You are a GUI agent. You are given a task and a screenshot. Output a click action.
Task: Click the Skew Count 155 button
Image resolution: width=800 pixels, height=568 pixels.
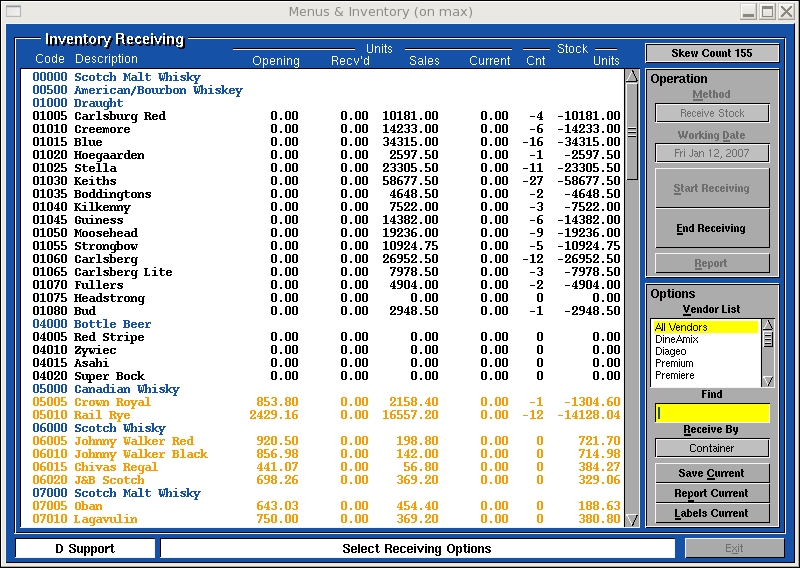(x=712, y=53)
